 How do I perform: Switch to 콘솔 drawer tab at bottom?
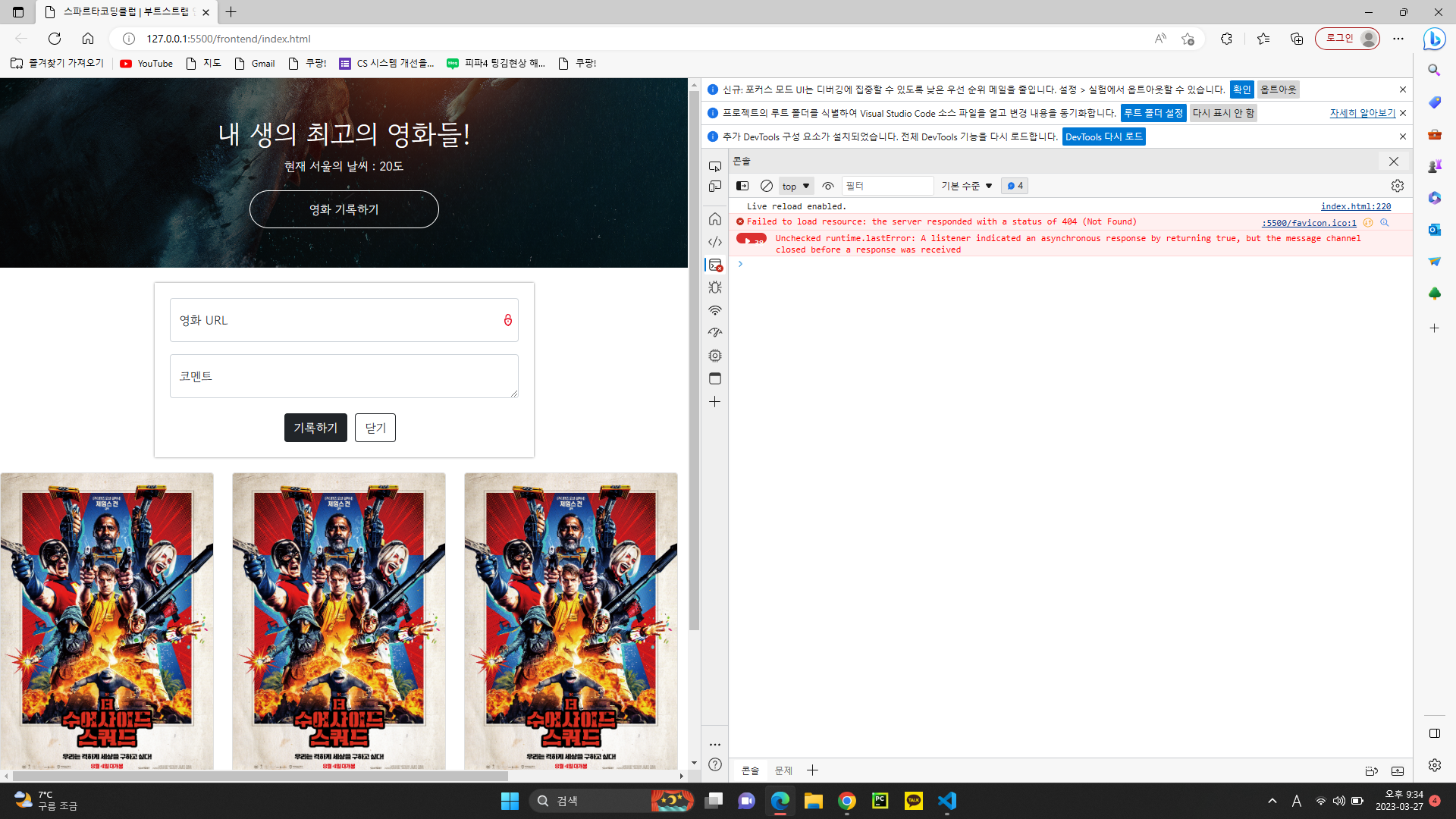pyautogui.click(x=750, y=770)
